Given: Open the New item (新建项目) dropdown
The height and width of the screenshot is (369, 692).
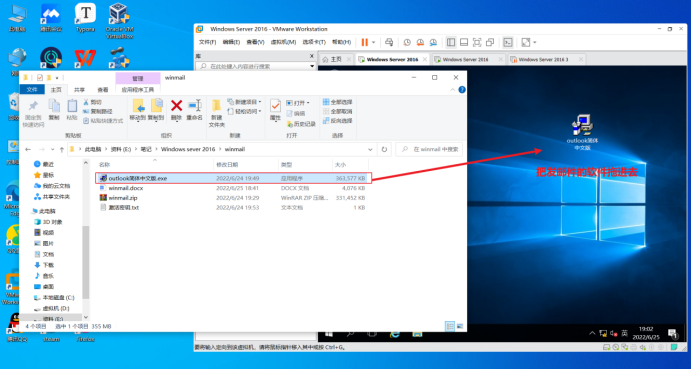Looking at the screenshot, I should coord(244,102).
